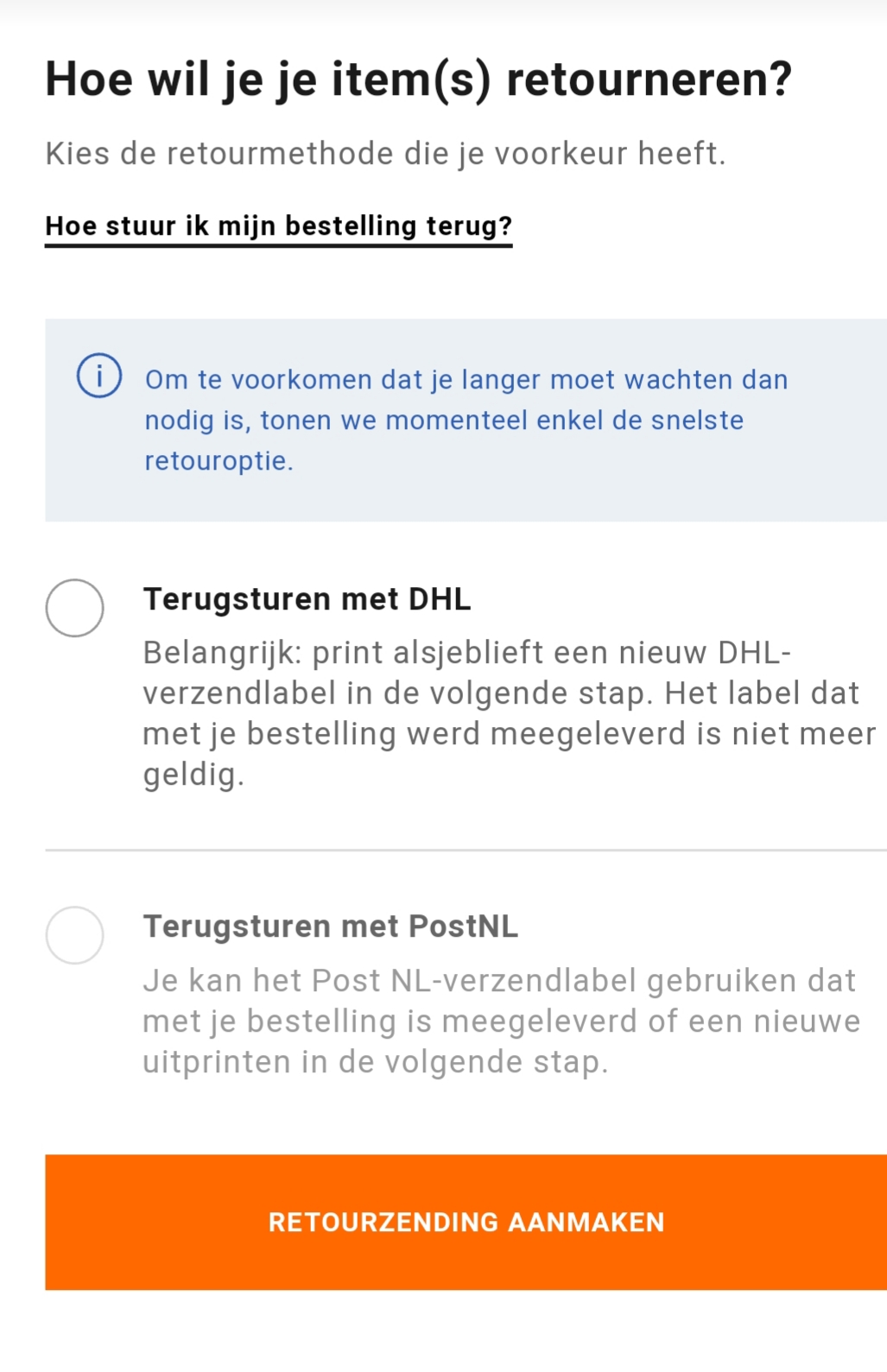Click the PostNL description about the Post NL-verzendlabel
Screen dimensions: 887x1372
pyautogui.click(x=501, y=1021)
